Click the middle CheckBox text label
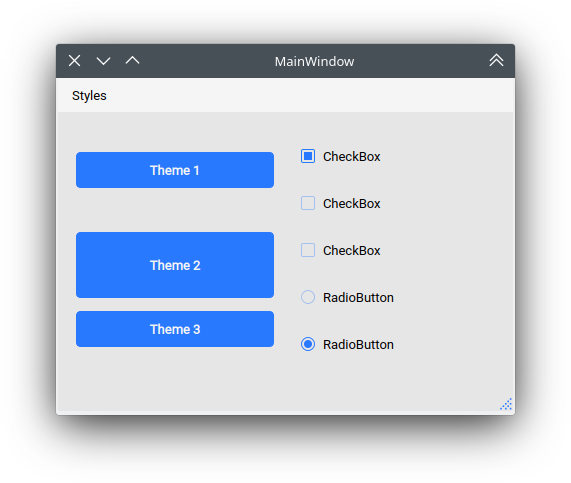This screenshot has height=483, width=571. (352, 204)
